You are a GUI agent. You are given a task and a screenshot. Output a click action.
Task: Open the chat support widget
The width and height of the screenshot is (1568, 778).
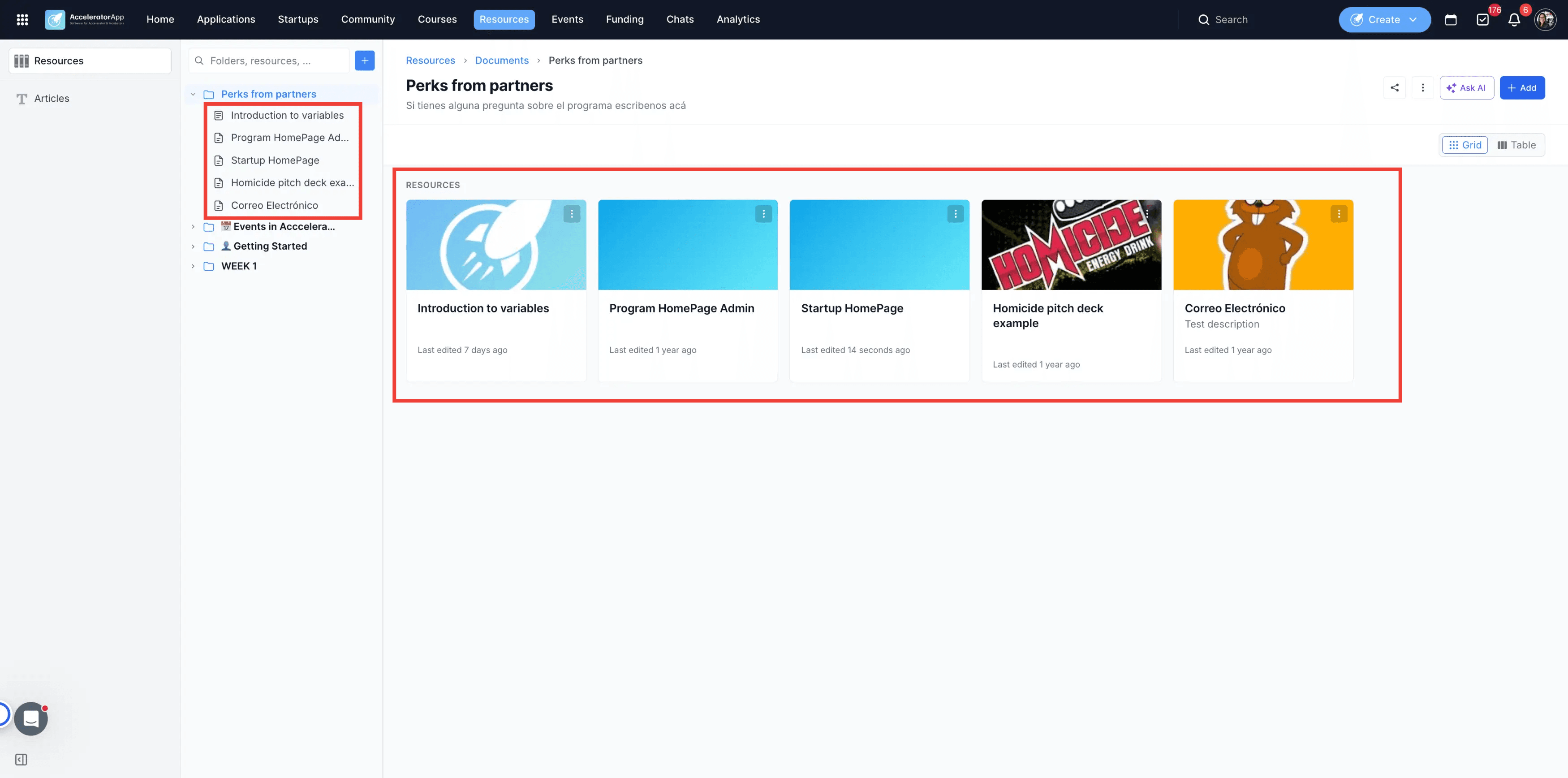[x=31, y=719]
